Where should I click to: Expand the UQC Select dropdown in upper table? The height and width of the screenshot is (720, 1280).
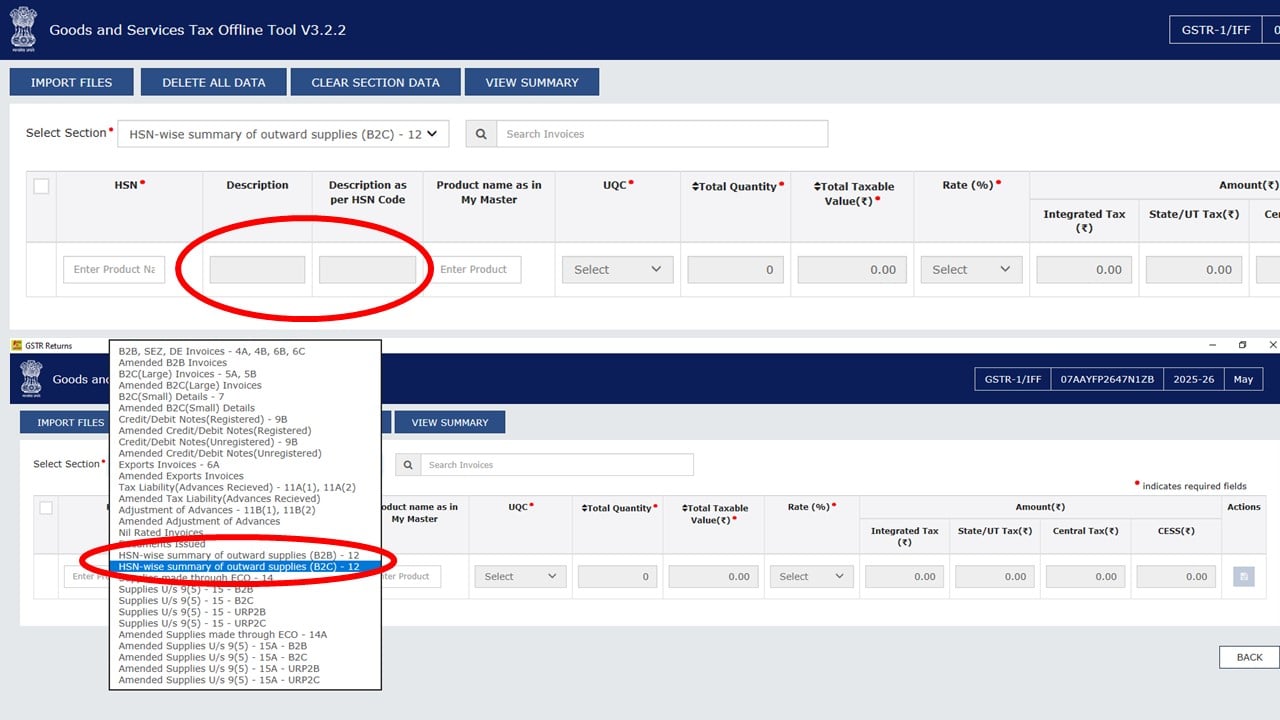click(x=617, y=269)
